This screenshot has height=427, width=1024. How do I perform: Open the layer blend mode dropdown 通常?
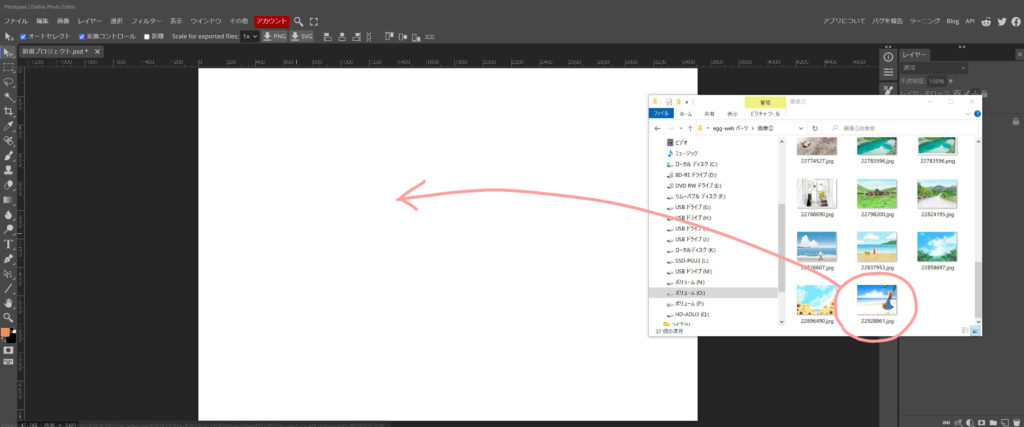click(x=933, y=68)
